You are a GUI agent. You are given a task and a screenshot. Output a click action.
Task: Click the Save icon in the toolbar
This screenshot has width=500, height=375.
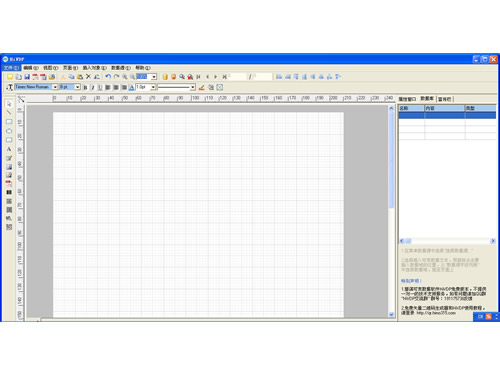(x=27, y=77)
